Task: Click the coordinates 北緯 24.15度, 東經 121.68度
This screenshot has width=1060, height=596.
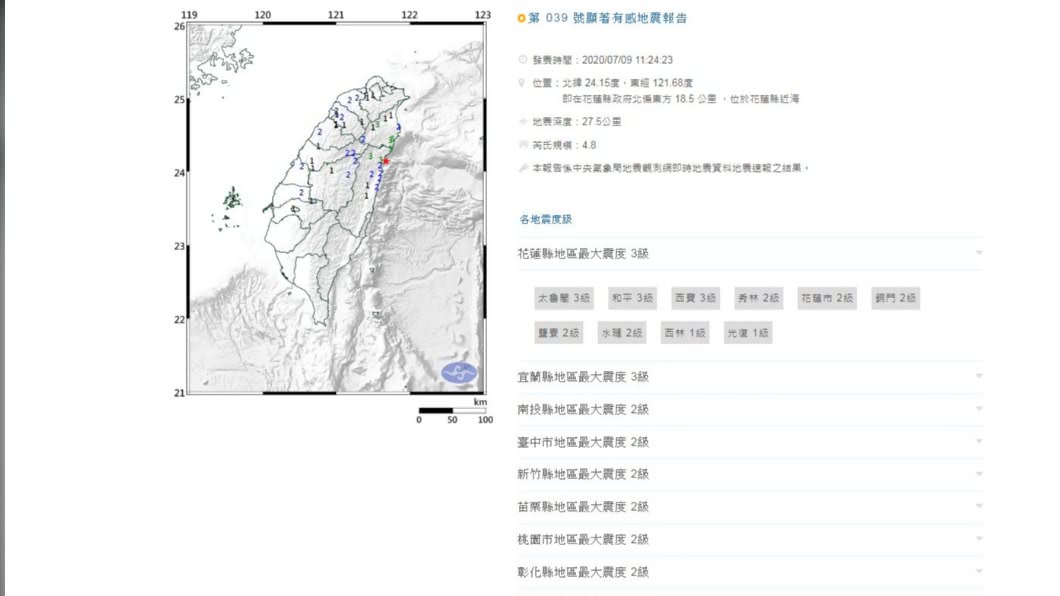Action: (x=628, y=82)
